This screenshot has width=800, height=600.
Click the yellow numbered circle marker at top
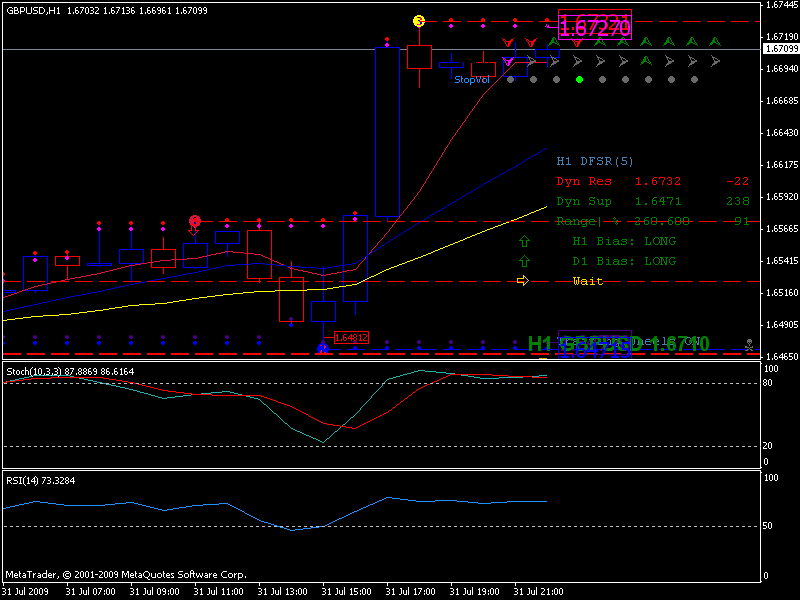coord(419,21)
